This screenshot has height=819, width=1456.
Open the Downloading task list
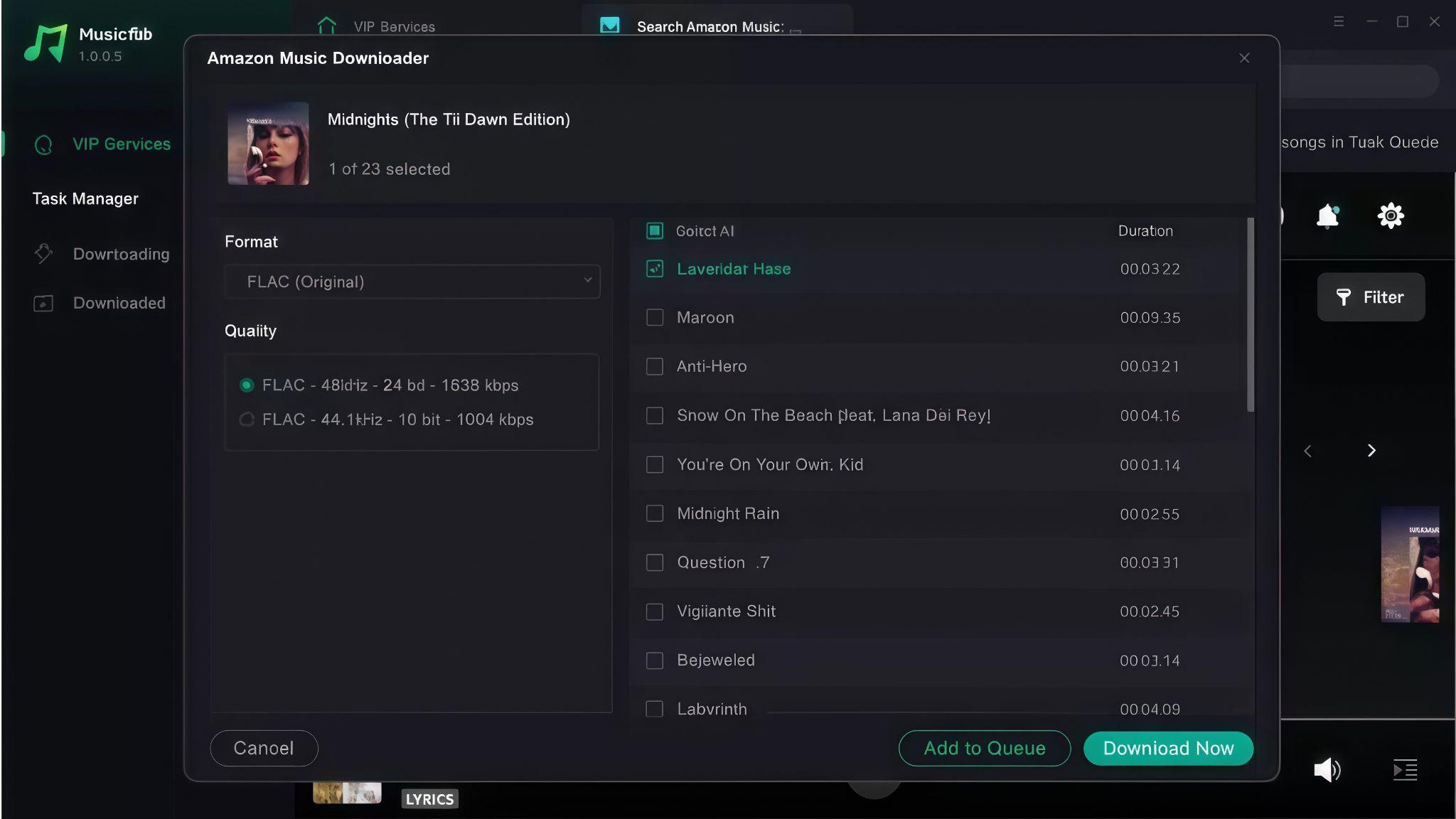[x=121, y=254]
